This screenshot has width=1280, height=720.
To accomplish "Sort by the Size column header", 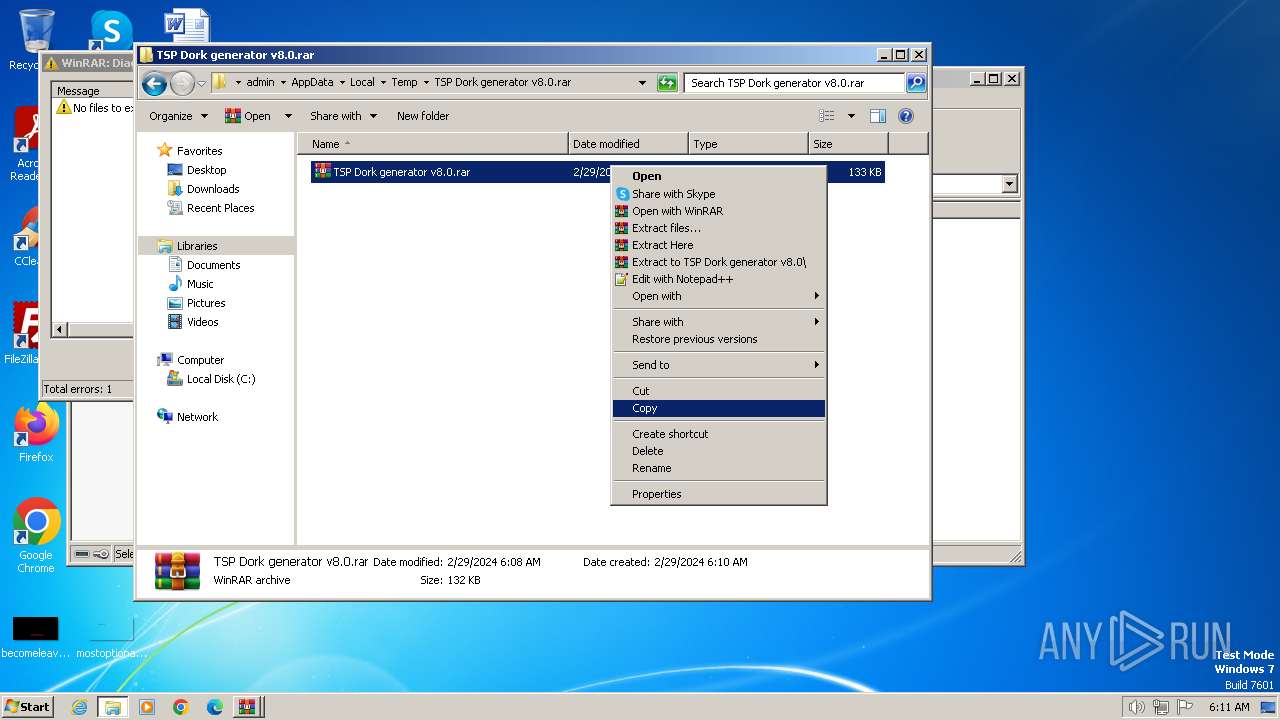I will tap(848, 144).
